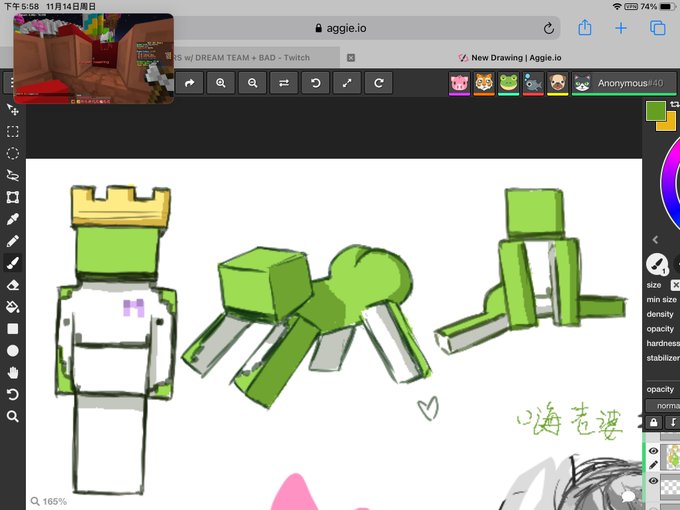Select the Ellipse shape tool
This screenshot has height=510, width=680.
pyautogui.click(x=13, y=350)
